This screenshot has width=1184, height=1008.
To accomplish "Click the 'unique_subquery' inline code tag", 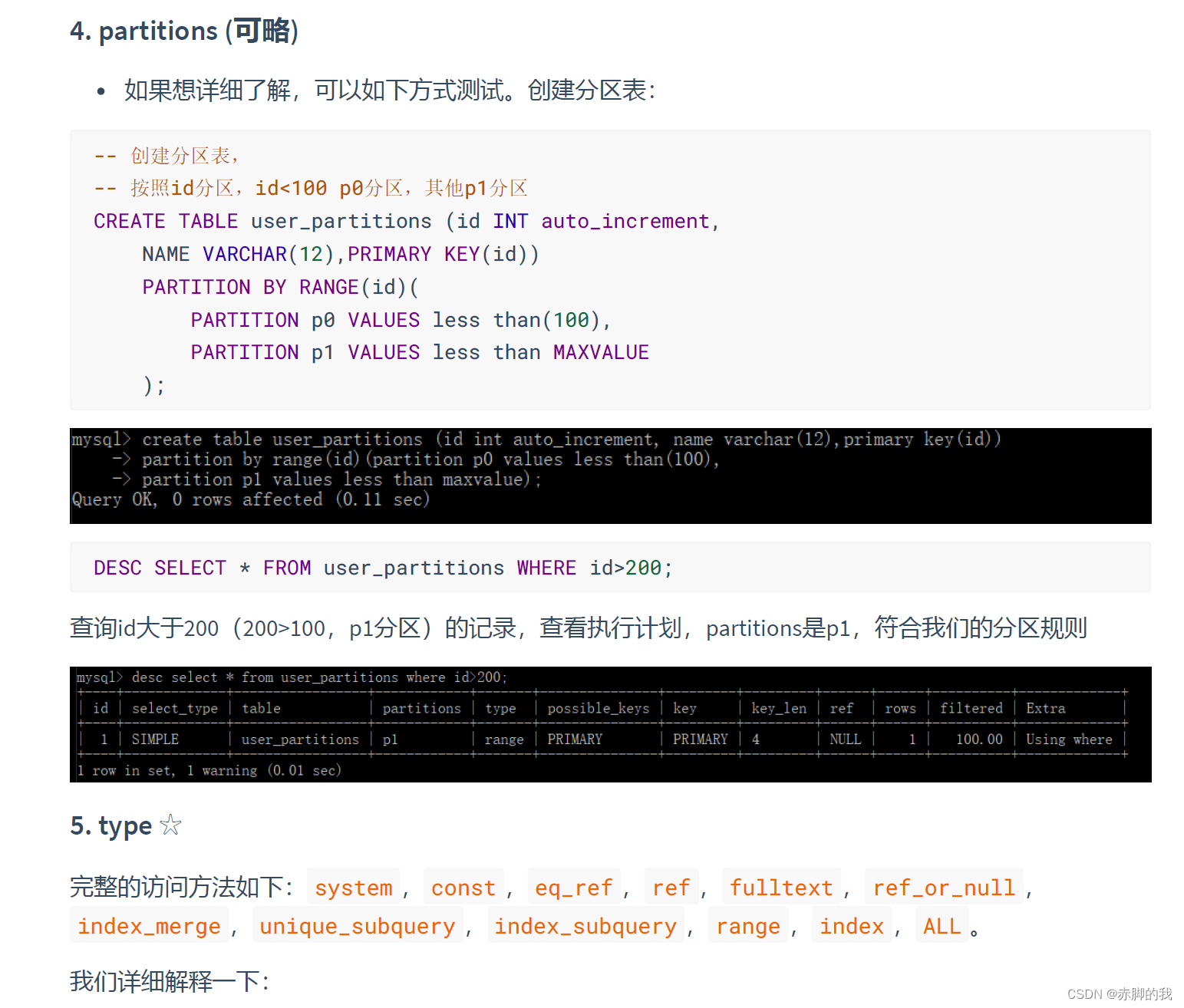I will [x=358, y=926].
